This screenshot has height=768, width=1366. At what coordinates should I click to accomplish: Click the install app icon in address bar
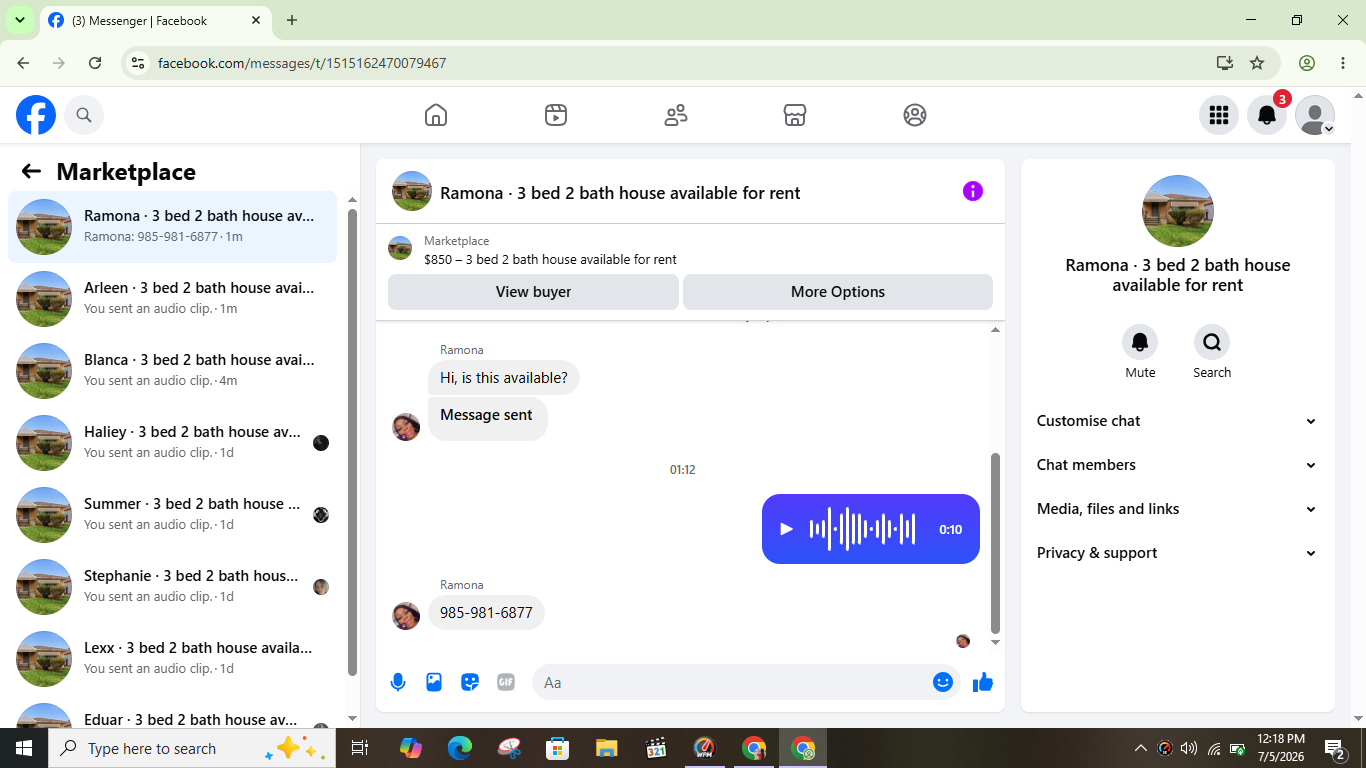[x=1225, y=63]
